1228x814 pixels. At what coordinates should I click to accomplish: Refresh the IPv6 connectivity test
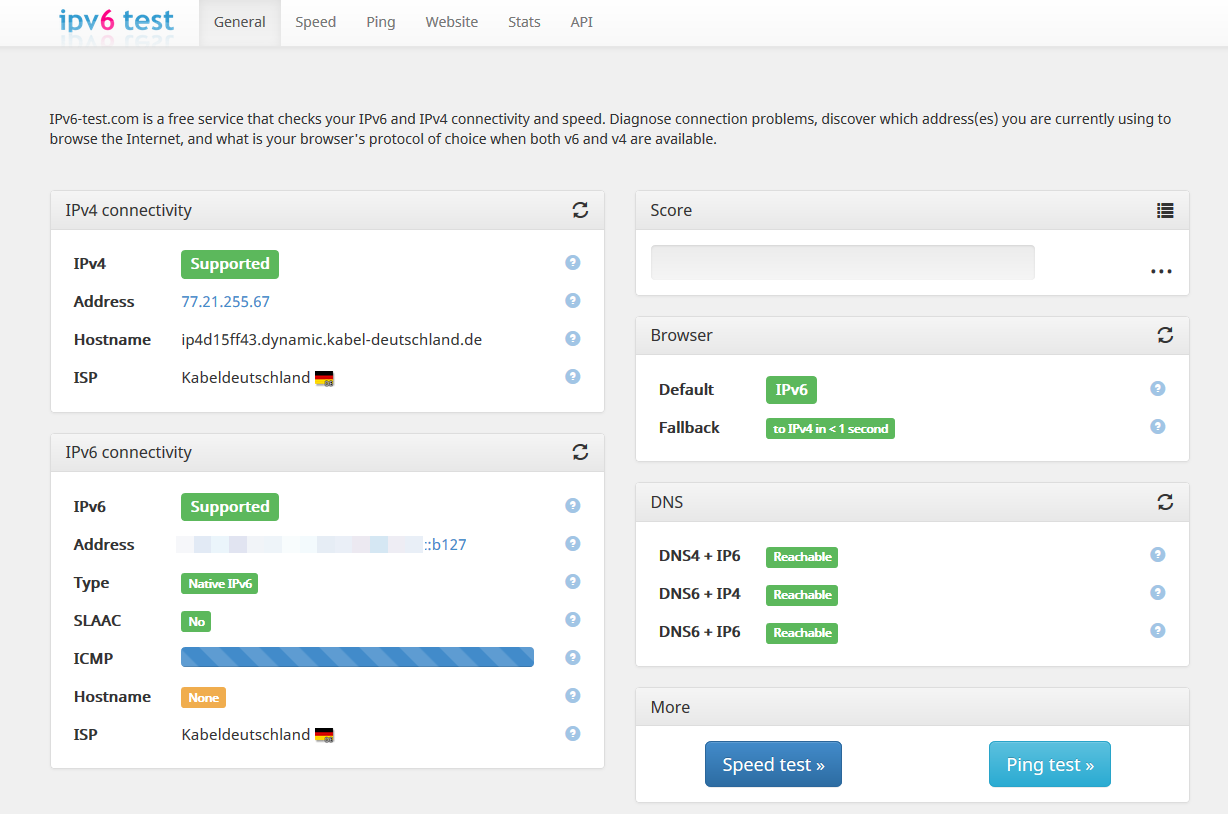click(580, 452)
